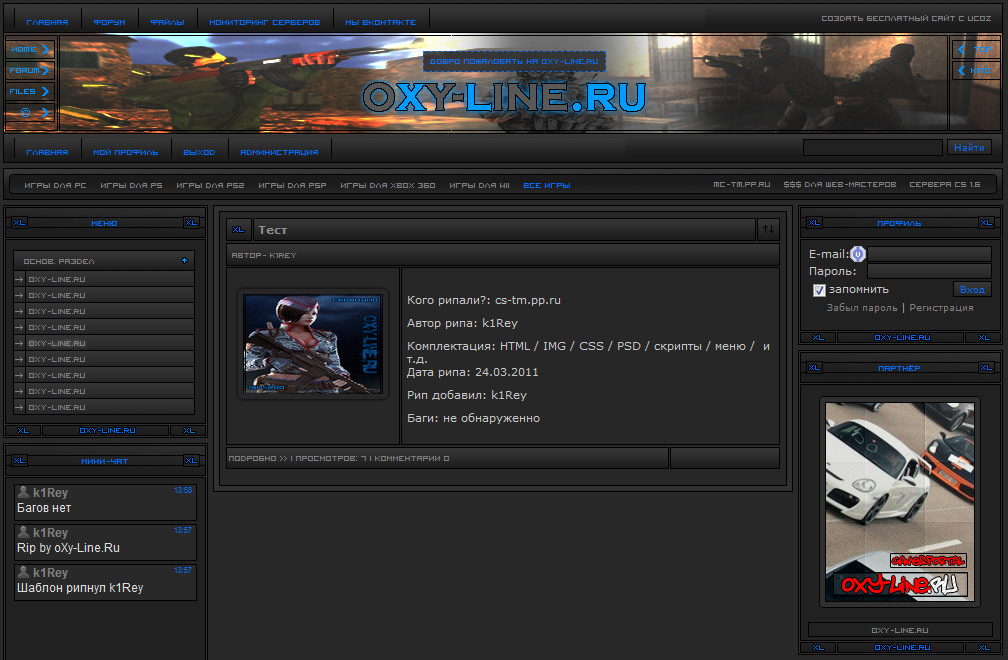The image size is (1008, 660).
Task: Open the TOP arrow button on banner
Action: (x=975, y=49)
